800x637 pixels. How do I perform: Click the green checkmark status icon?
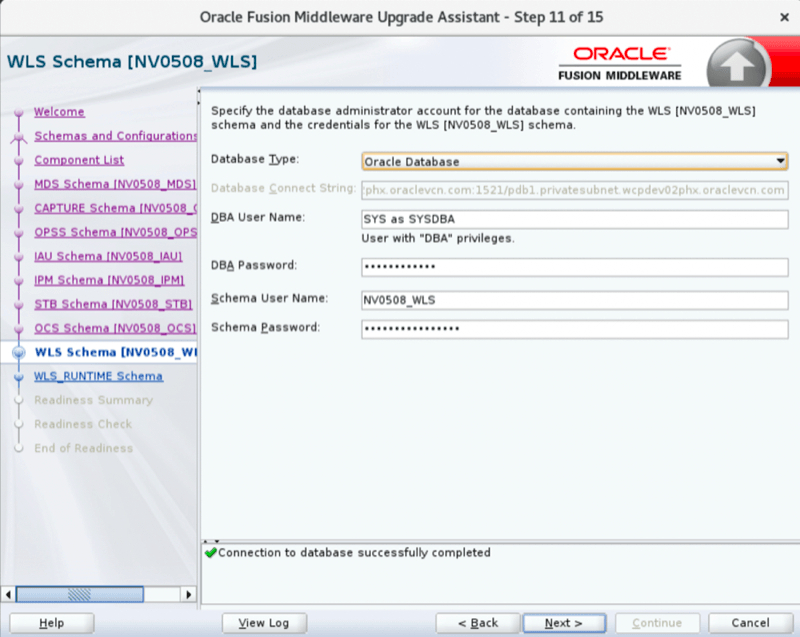click(x=210, y=552)
